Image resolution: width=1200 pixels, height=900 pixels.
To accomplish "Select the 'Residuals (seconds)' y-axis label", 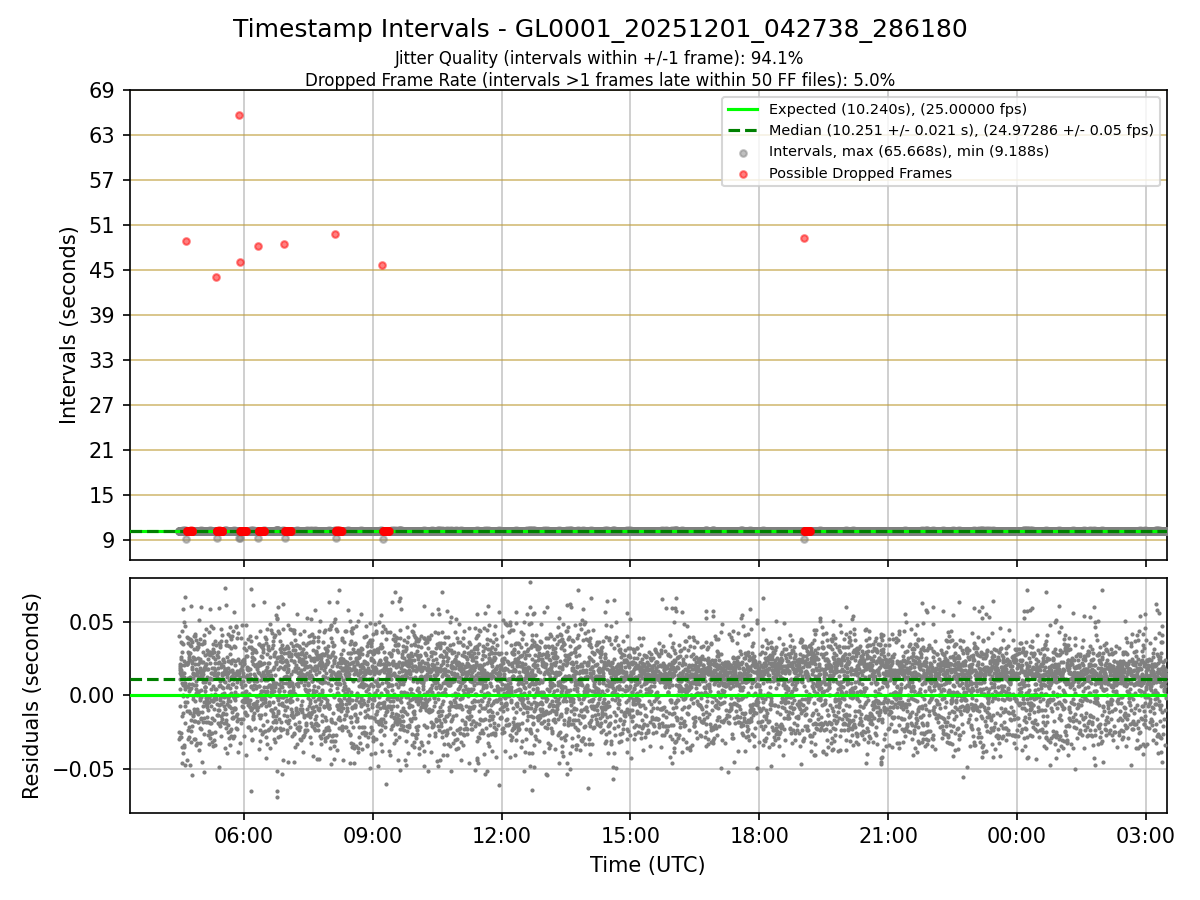I will pos(32,696).
